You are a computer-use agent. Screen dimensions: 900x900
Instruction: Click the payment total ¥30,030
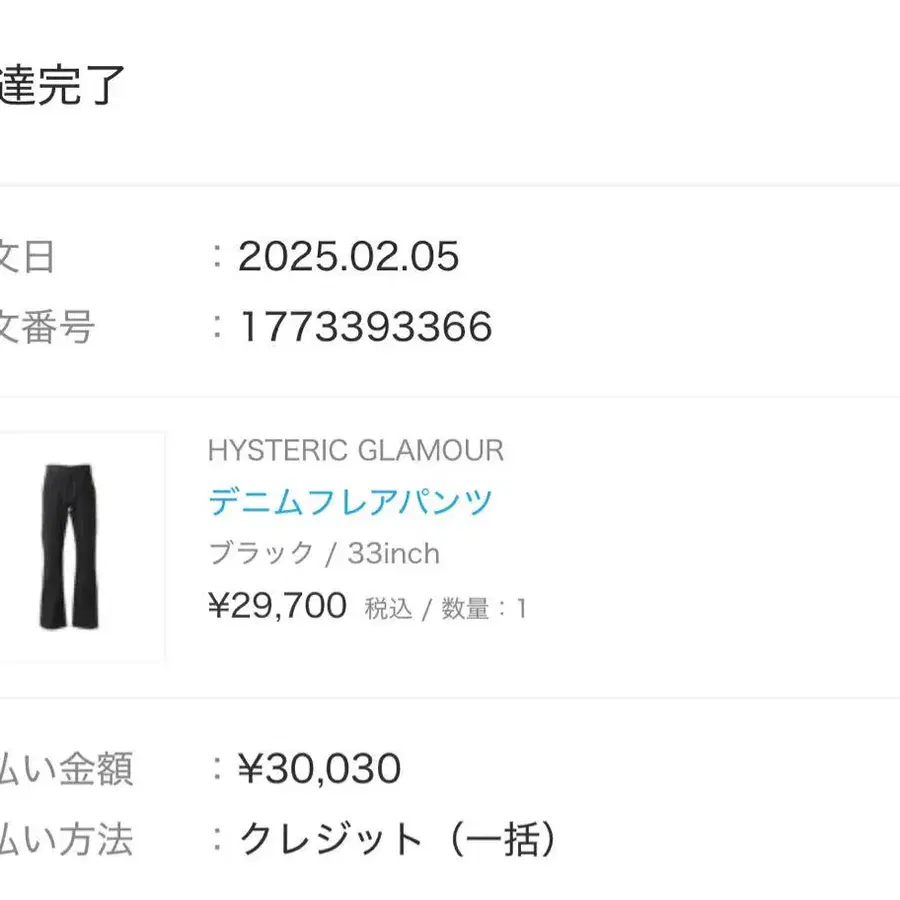pos(319,769)
